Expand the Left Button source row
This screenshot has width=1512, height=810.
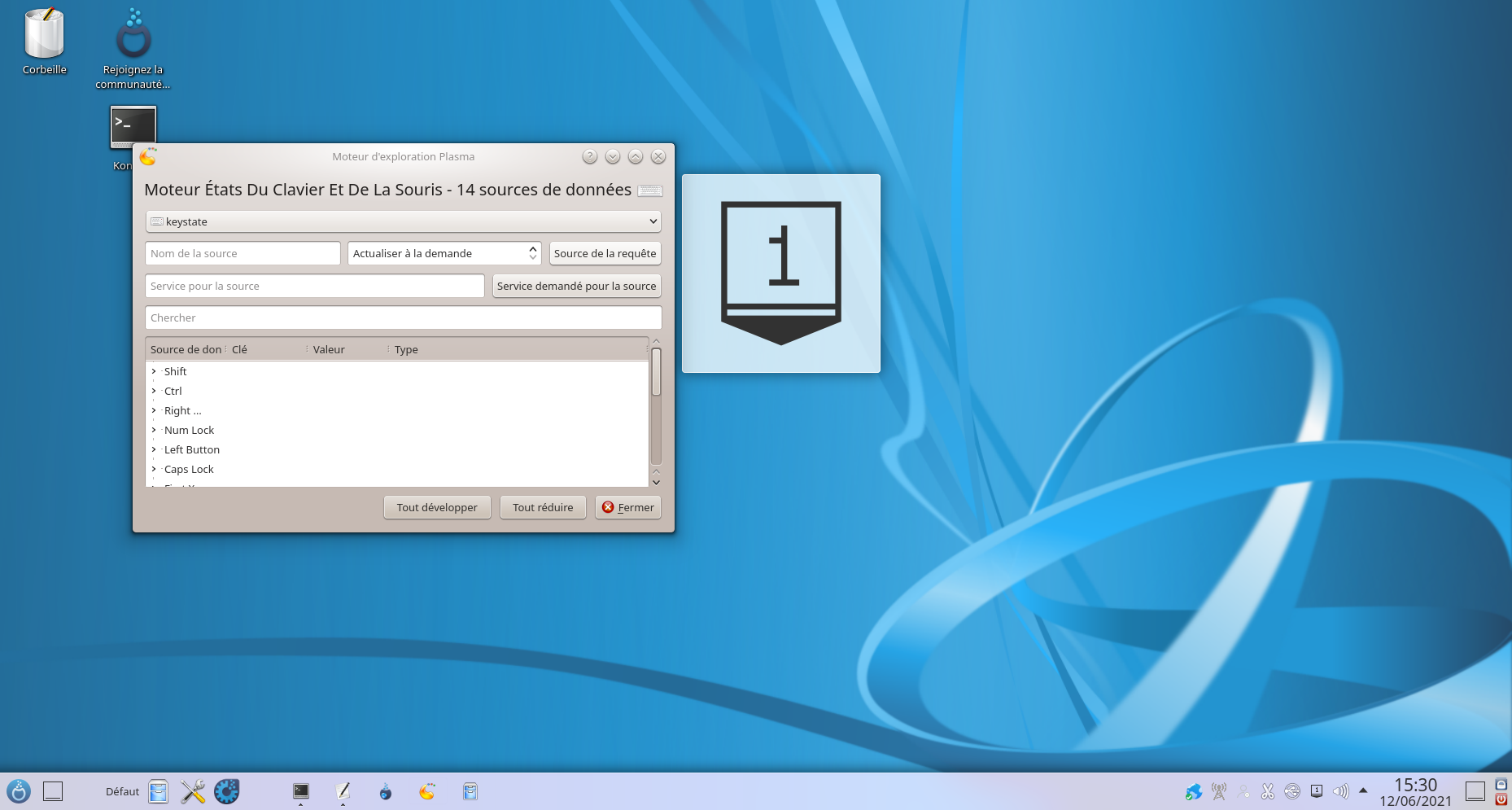pyautogui.click(x=154, y=449)
